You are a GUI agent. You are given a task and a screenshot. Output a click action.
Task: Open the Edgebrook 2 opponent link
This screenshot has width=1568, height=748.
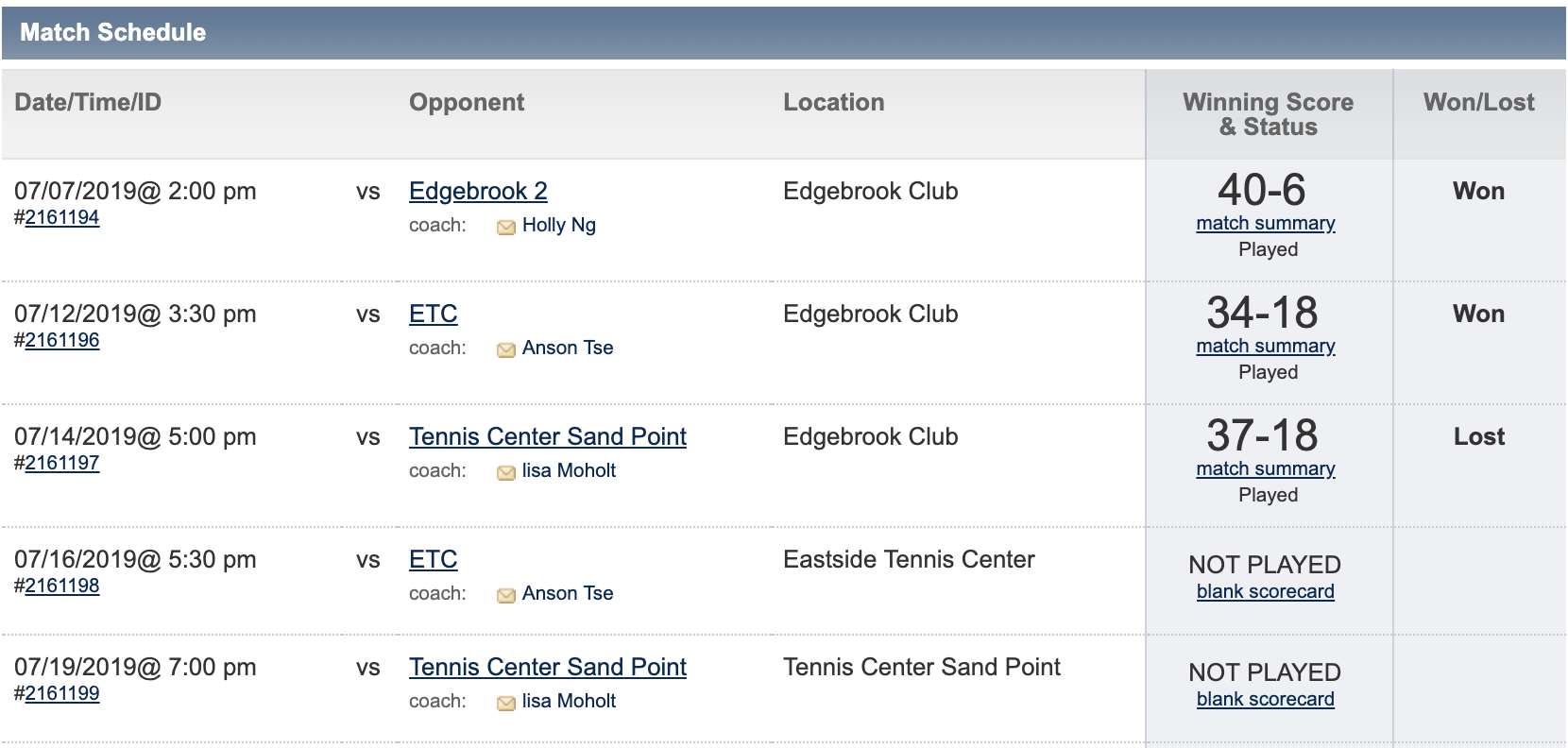coord(478,191)
